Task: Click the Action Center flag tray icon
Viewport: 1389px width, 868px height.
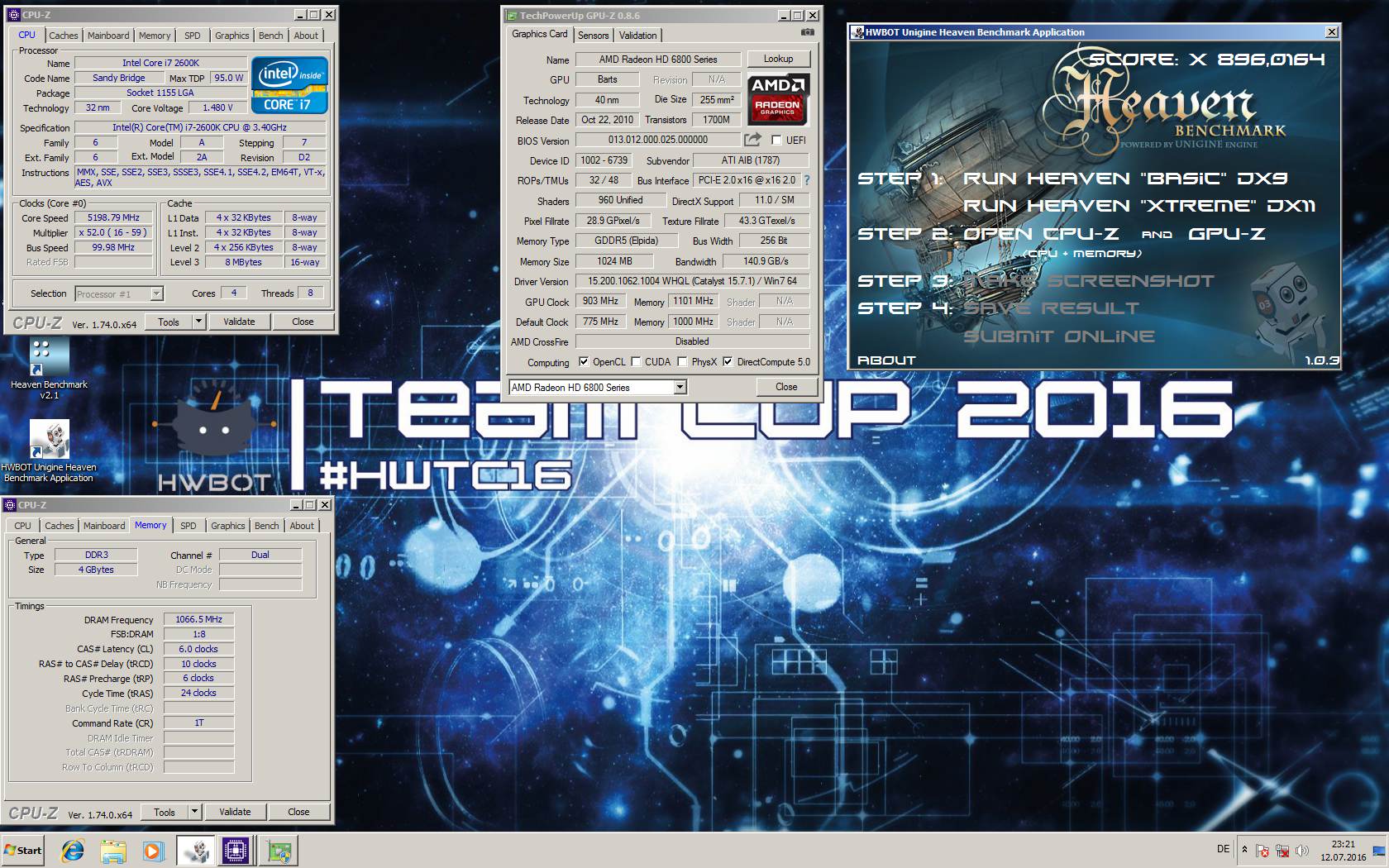Action: pos(1263,851)
